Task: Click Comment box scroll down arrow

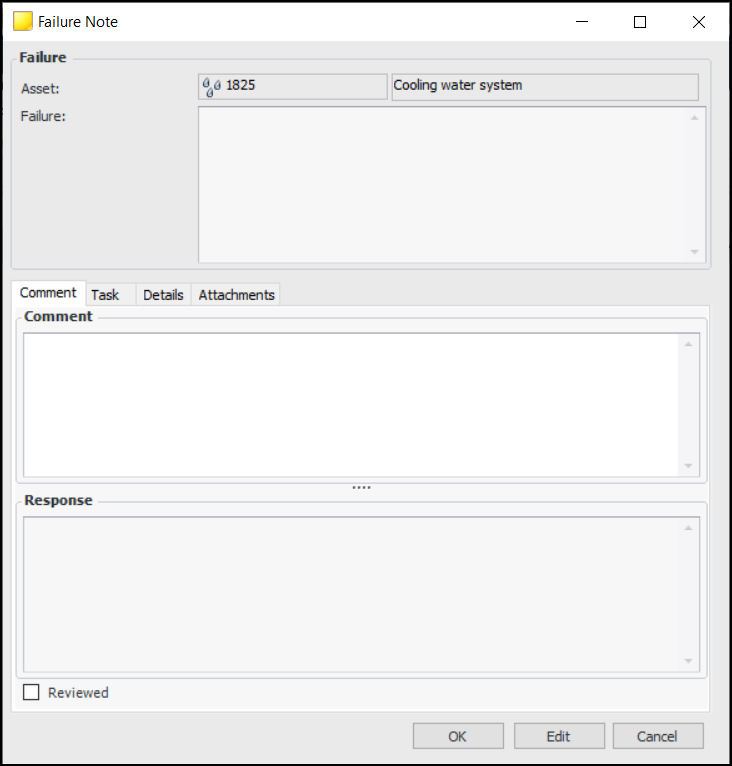Action: point(689,466)
